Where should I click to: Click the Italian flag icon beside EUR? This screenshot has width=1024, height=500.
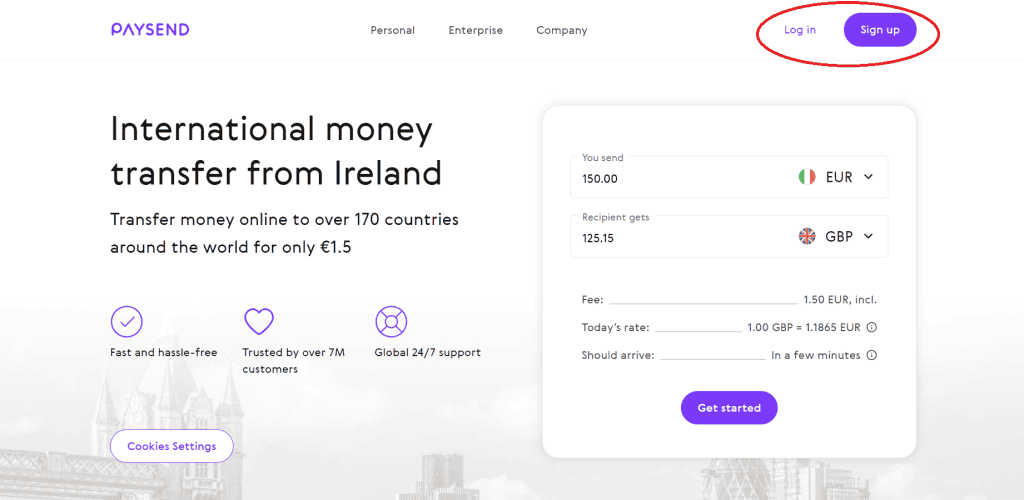[x=807, y=177]
